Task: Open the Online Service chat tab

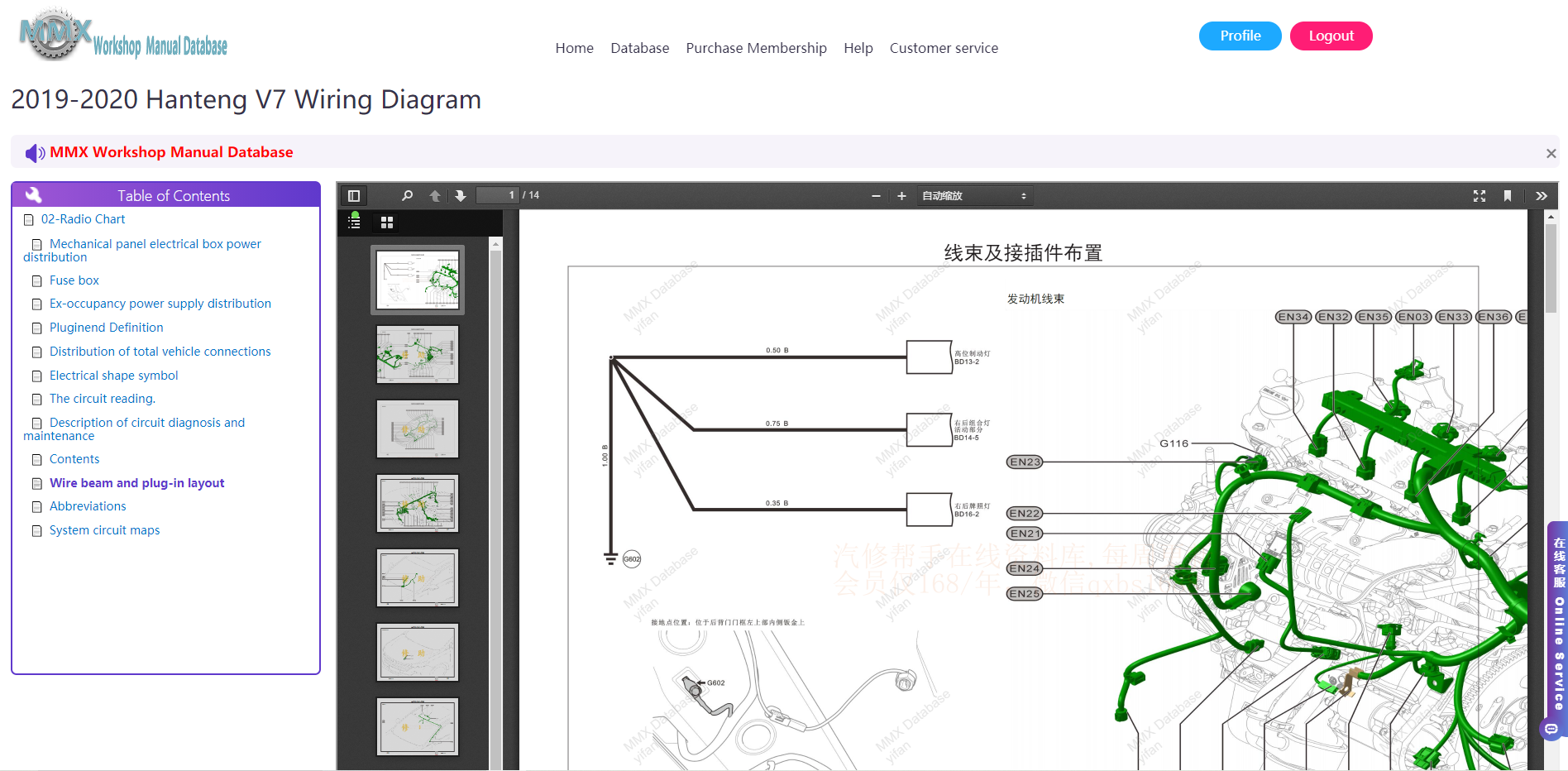Action: 1558,629
